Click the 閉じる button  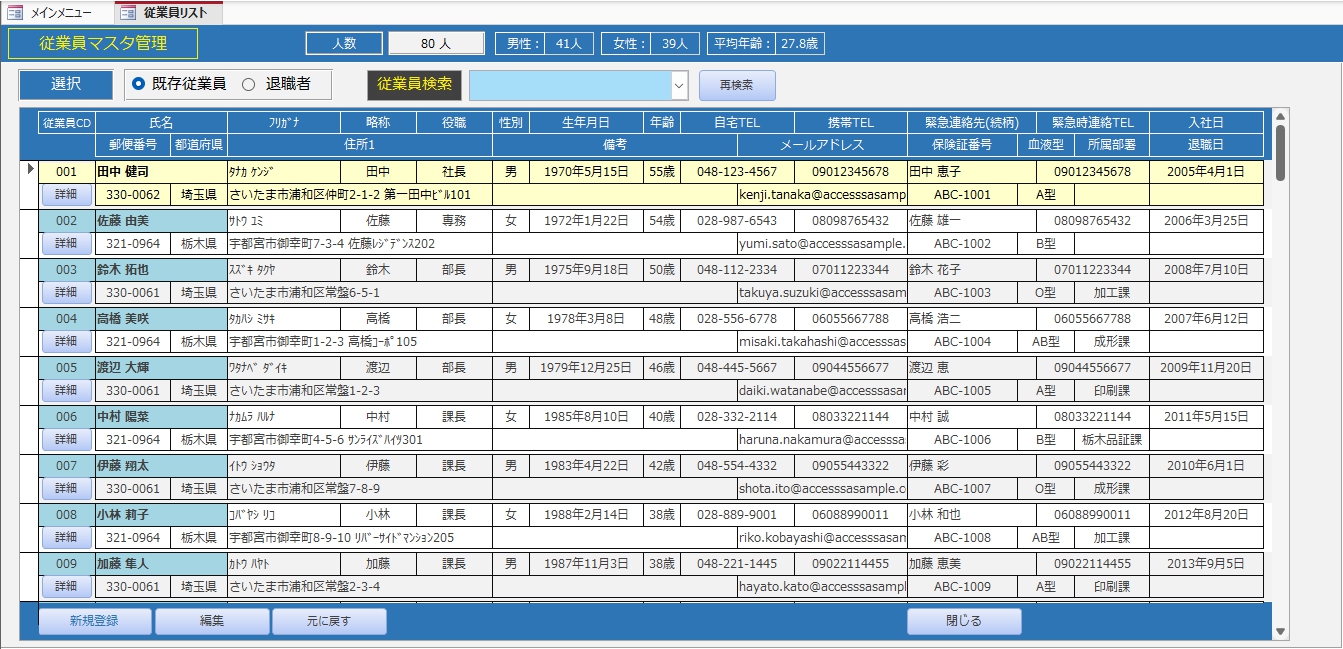tap(964, 621)
